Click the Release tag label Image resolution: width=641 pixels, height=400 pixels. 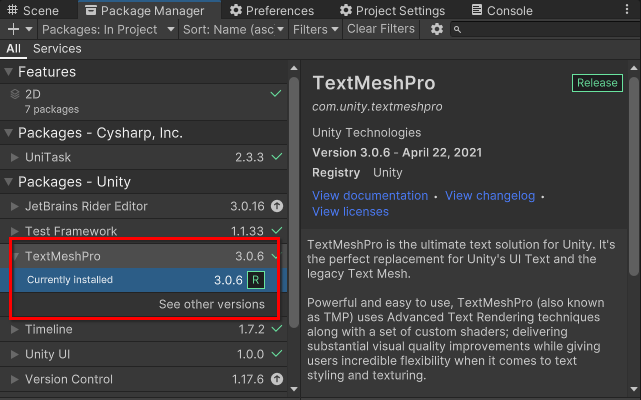pos(598,84)
